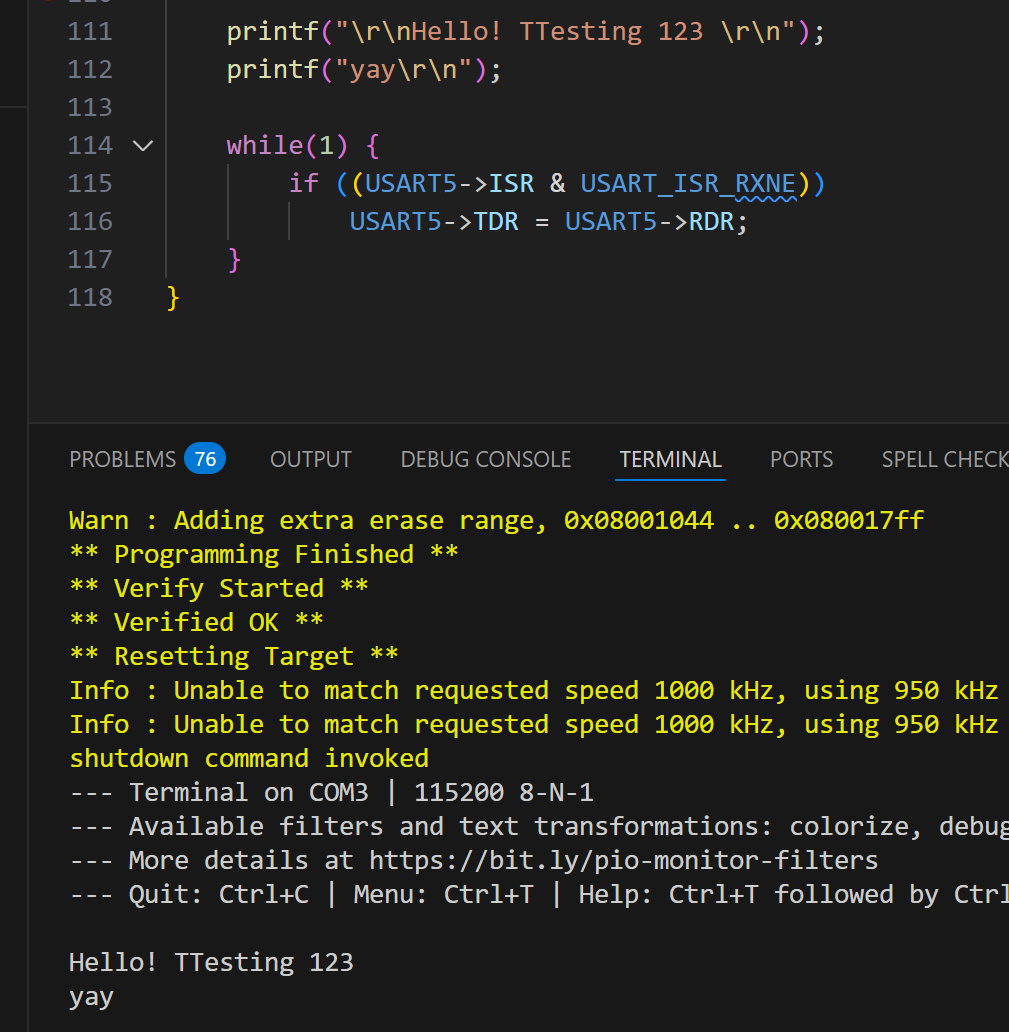The image size is (1009, 1032).
Task: Place cursor in the TDR register name
Action: click(x=496, y=221)
